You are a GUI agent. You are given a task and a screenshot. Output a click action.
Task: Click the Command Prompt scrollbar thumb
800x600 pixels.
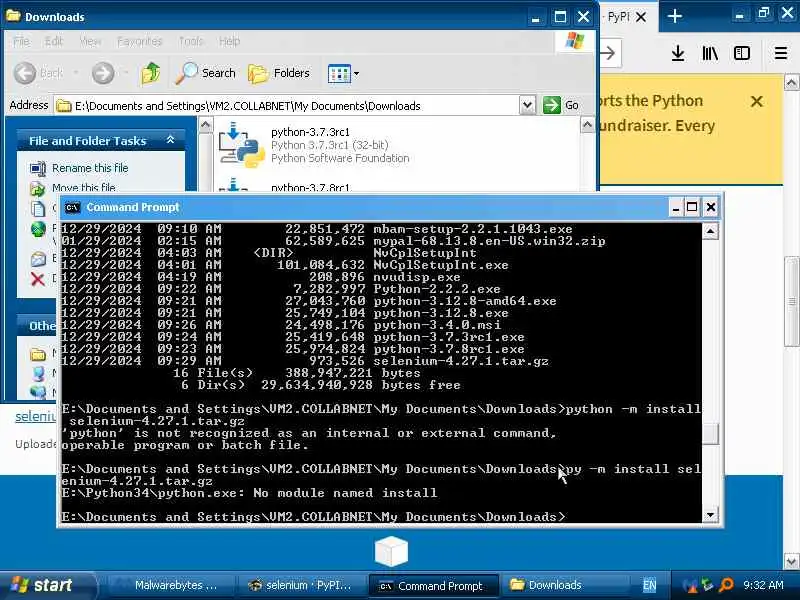point(710,434)
